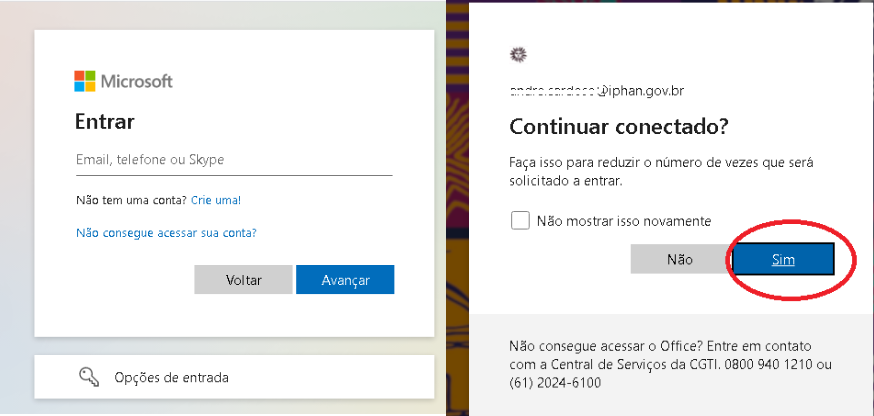
Task: Check the "Não mostrar isso novamente" checkbox
Action: point(520,220)
